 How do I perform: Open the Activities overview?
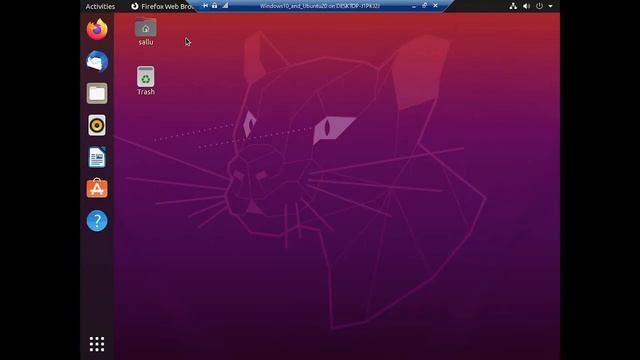pos(100,6)
